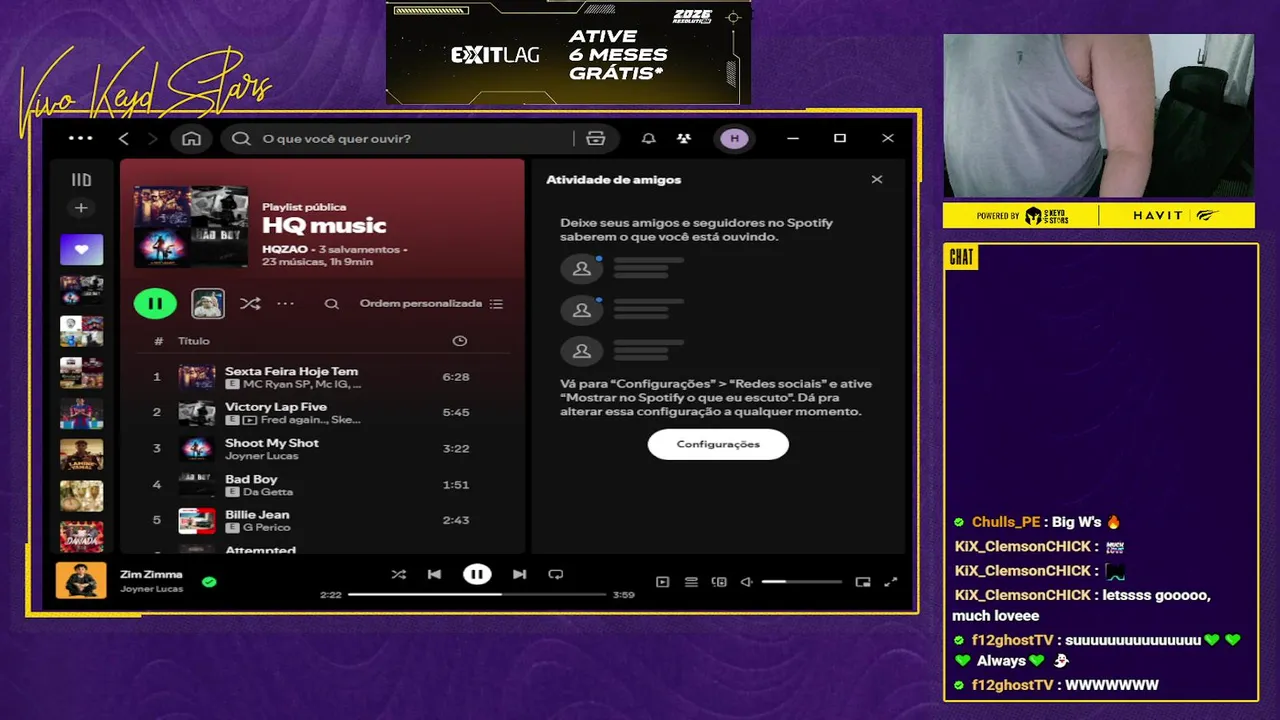Open artist link 'G Perico'
Image resolution: width=1280 pixels, height=720 pixels.
click(266, 527)
